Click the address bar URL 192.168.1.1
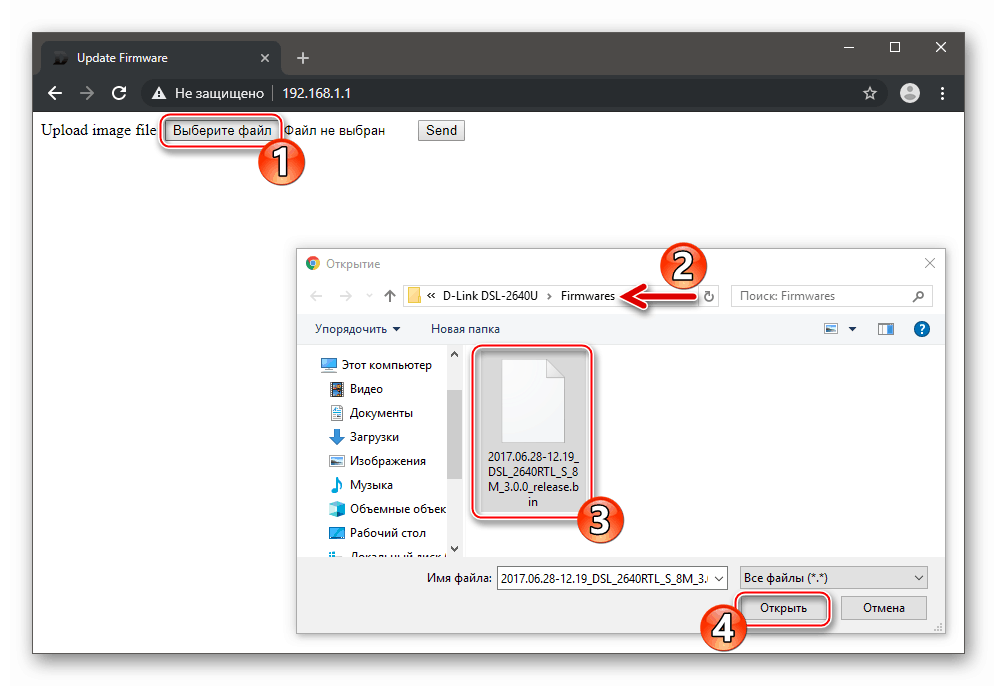Image resolution: width=997 pixels, height=686 pixels. coord(317,93)
